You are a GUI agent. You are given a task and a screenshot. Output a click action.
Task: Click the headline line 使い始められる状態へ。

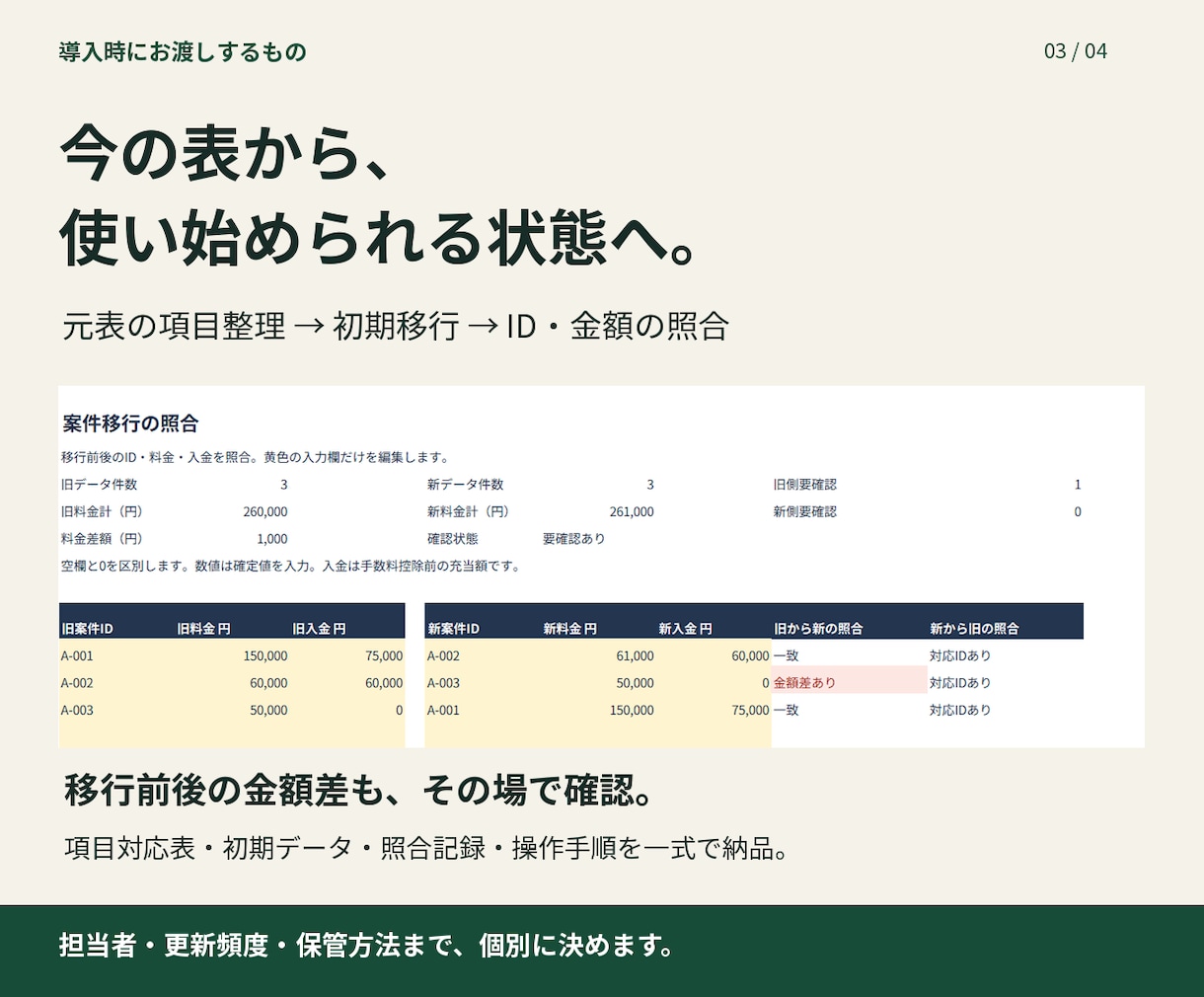(x=380, y=237)
